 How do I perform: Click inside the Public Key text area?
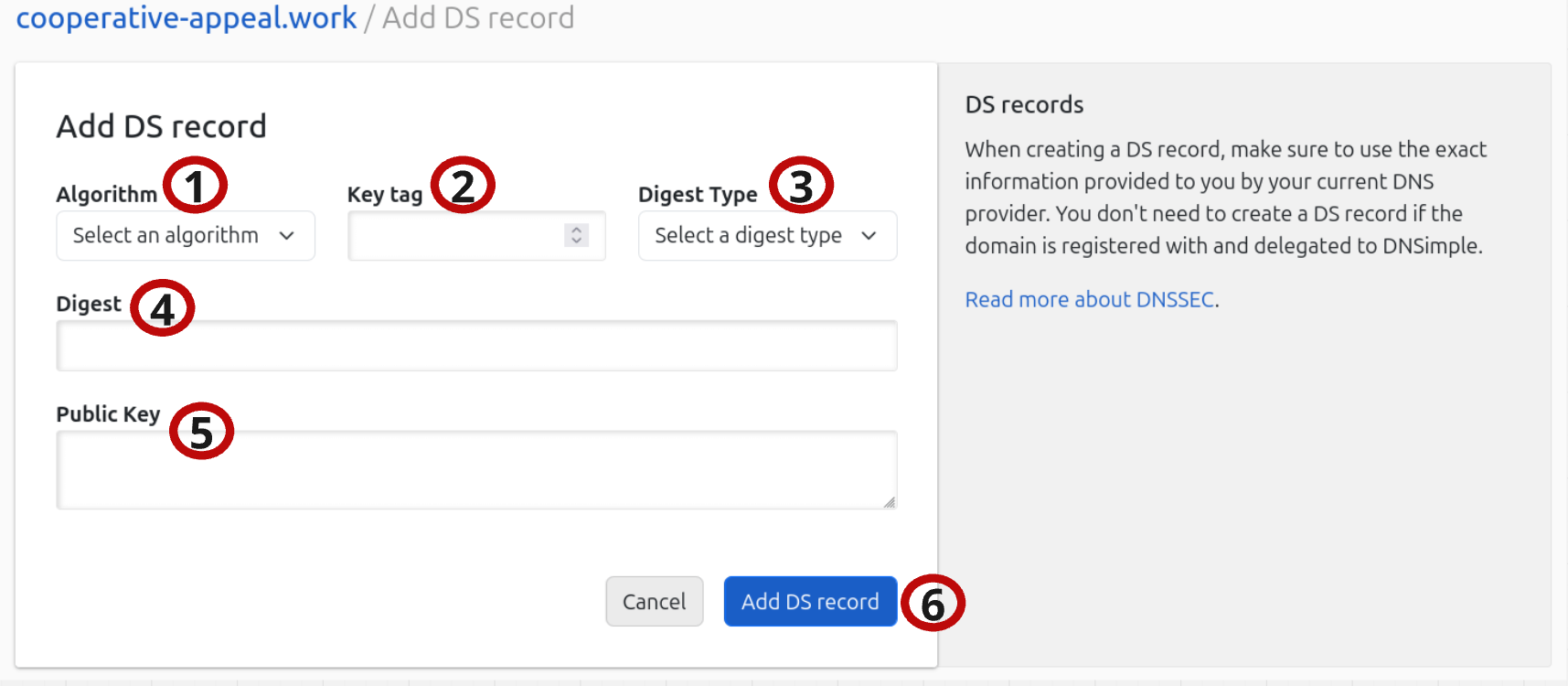point(476,469)
